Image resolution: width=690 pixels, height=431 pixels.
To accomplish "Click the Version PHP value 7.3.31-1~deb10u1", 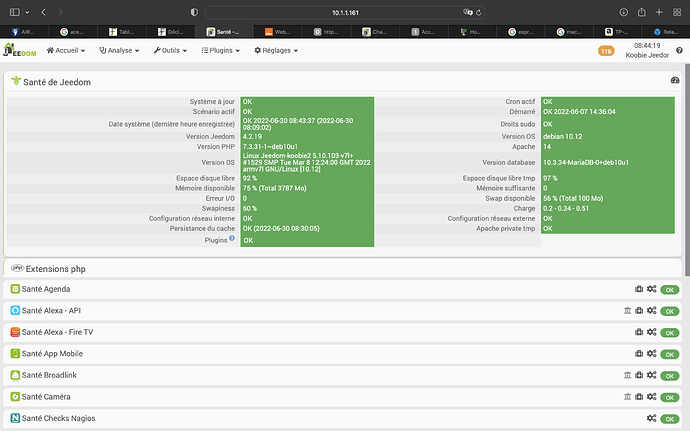I will click(270, 147).
